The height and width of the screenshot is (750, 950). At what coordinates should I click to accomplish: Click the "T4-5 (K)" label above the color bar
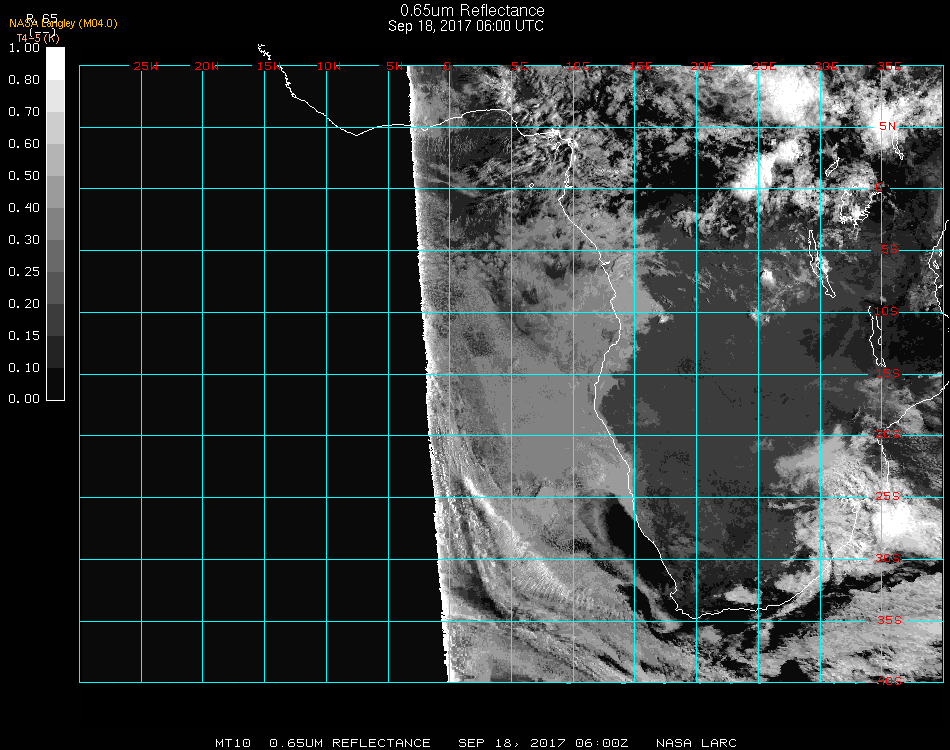[x=38, y=38]
